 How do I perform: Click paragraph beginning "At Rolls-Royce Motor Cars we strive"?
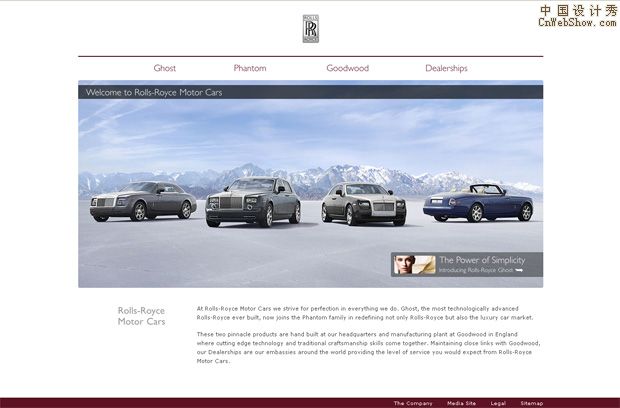tap(365, 313)
